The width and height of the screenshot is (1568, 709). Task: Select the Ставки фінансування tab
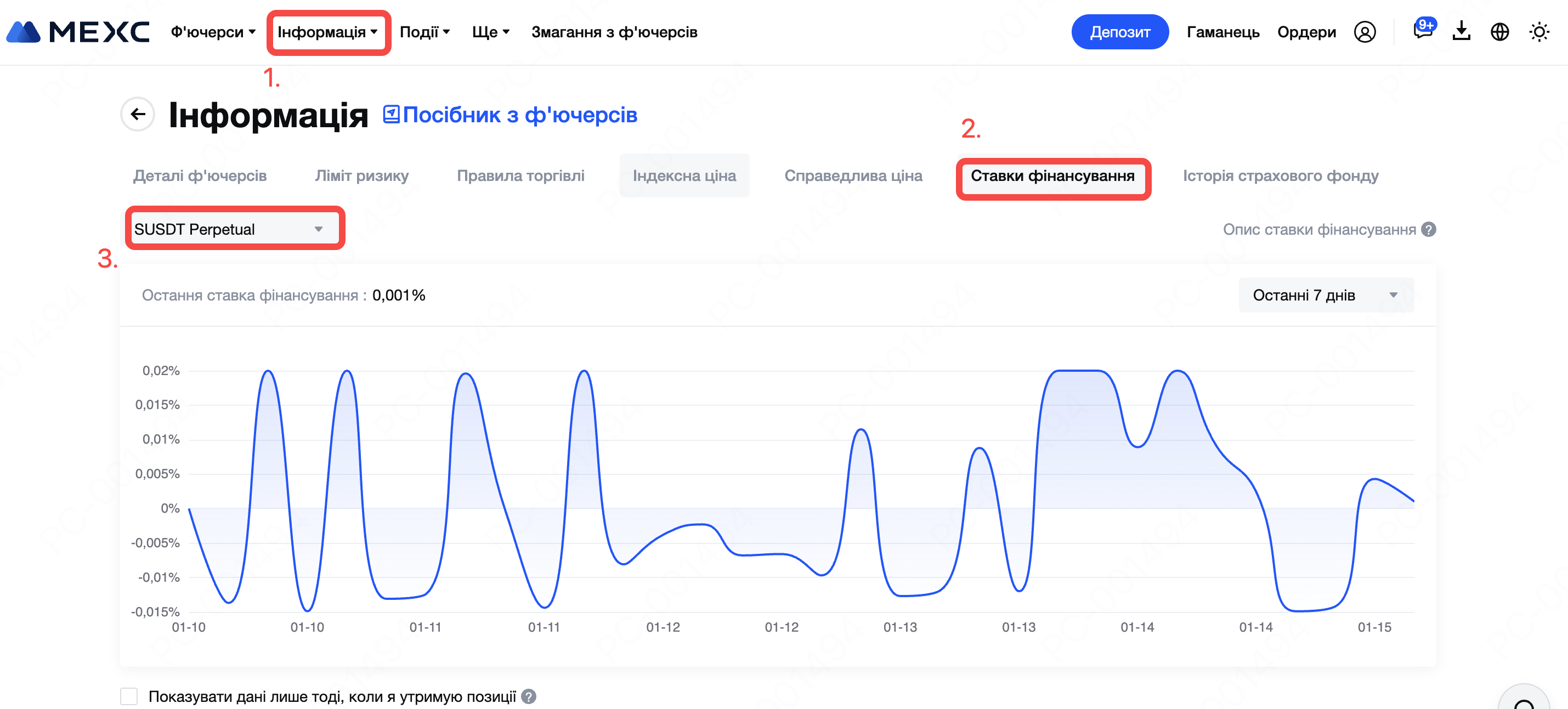(1052, 176)
